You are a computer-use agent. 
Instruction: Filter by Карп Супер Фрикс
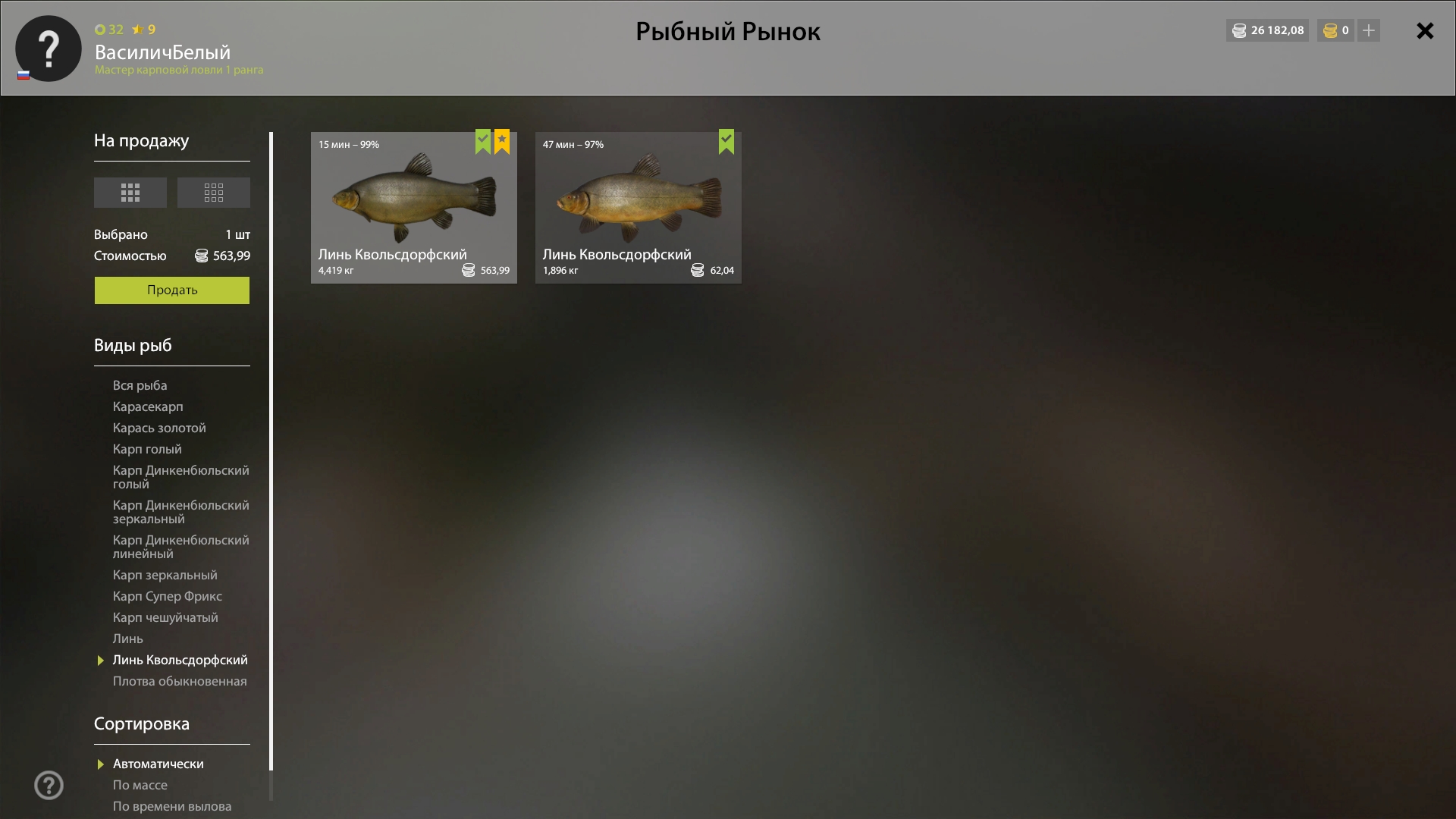[x=168, y=596]
